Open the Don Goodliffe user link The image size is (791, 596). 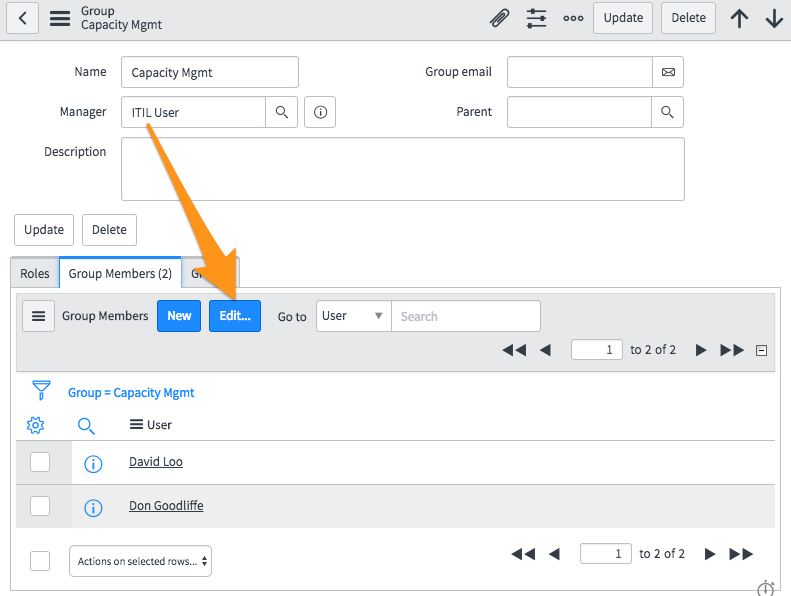pos(166,506)
